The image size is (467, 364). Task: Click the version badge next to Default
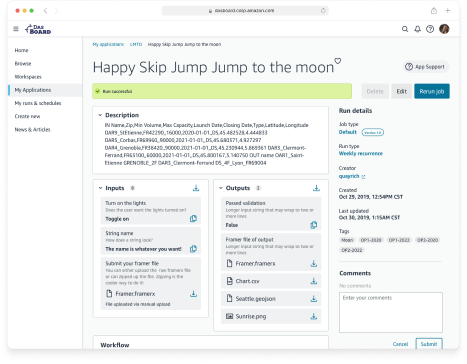[373, 132]
